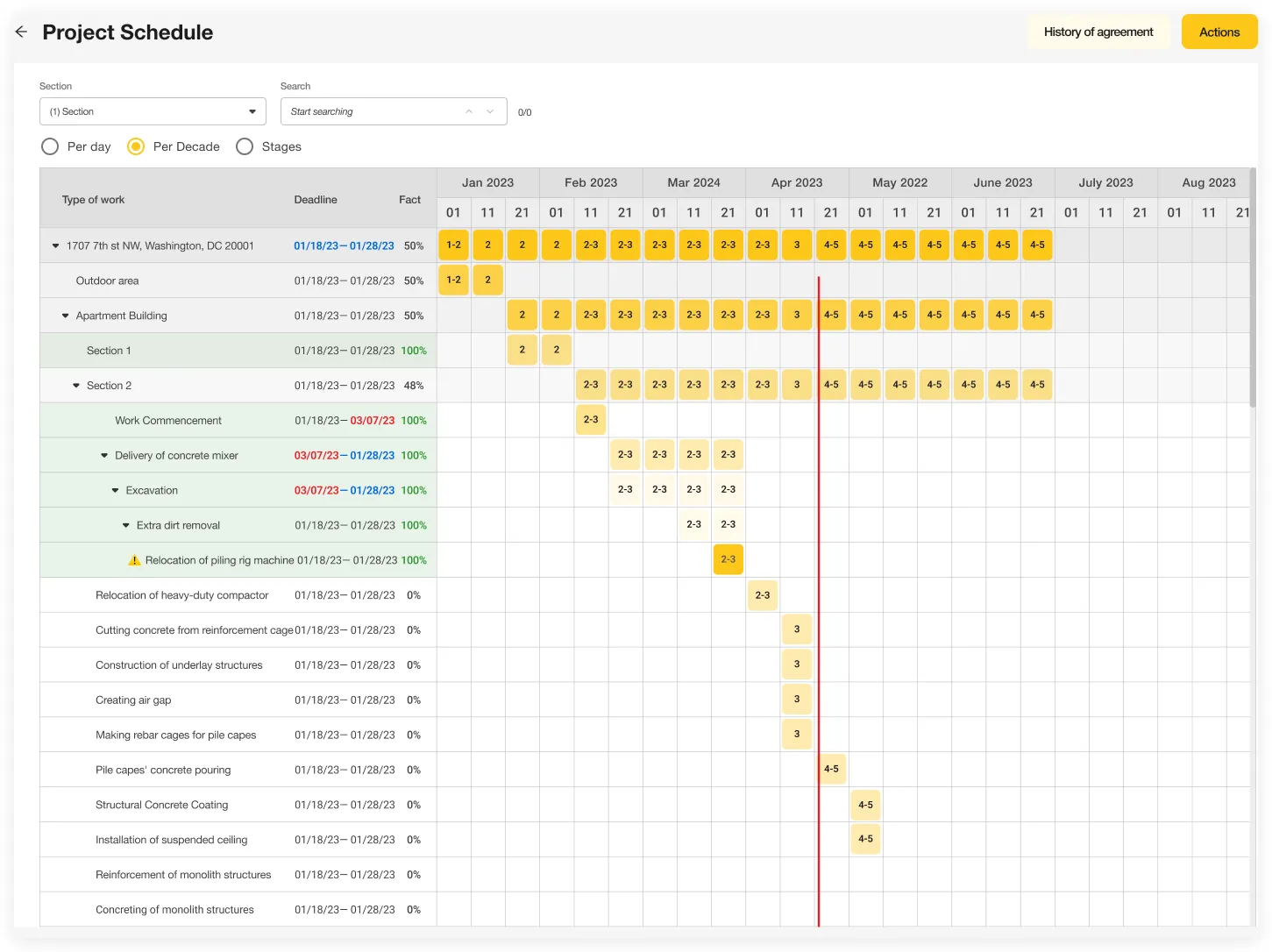Image resolution: width=1272 pixels, height=952 pixels.
Task: Select the Jan 2023 month header
Action: pyautogui.click(x=488, y=182)
